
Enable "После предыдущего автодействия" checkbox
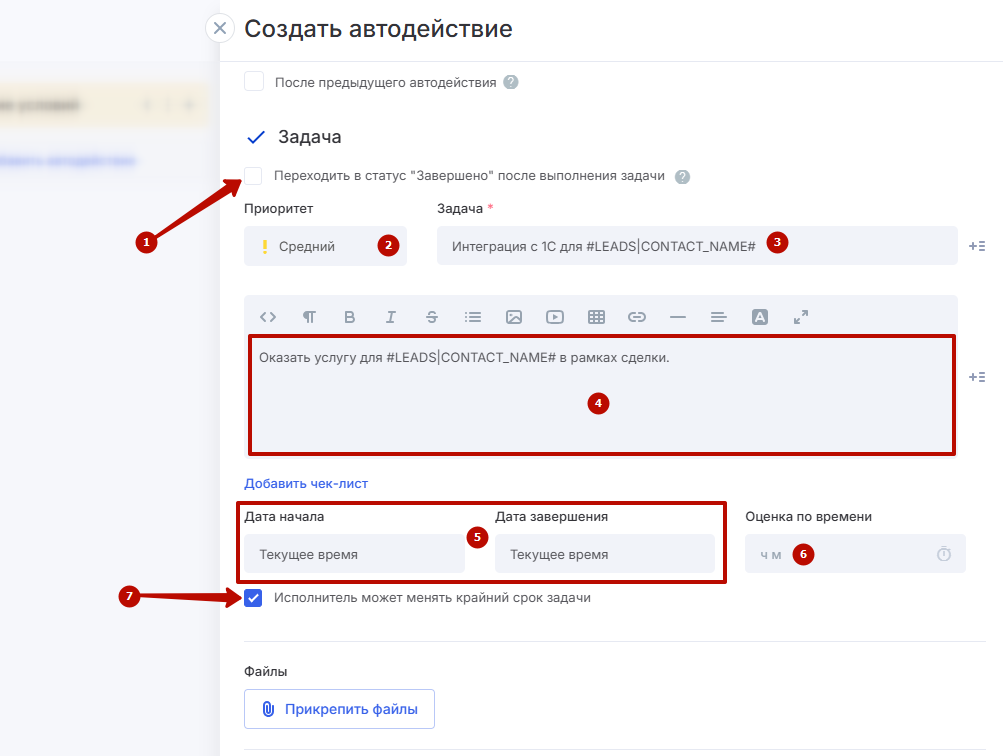coord(254,82)
